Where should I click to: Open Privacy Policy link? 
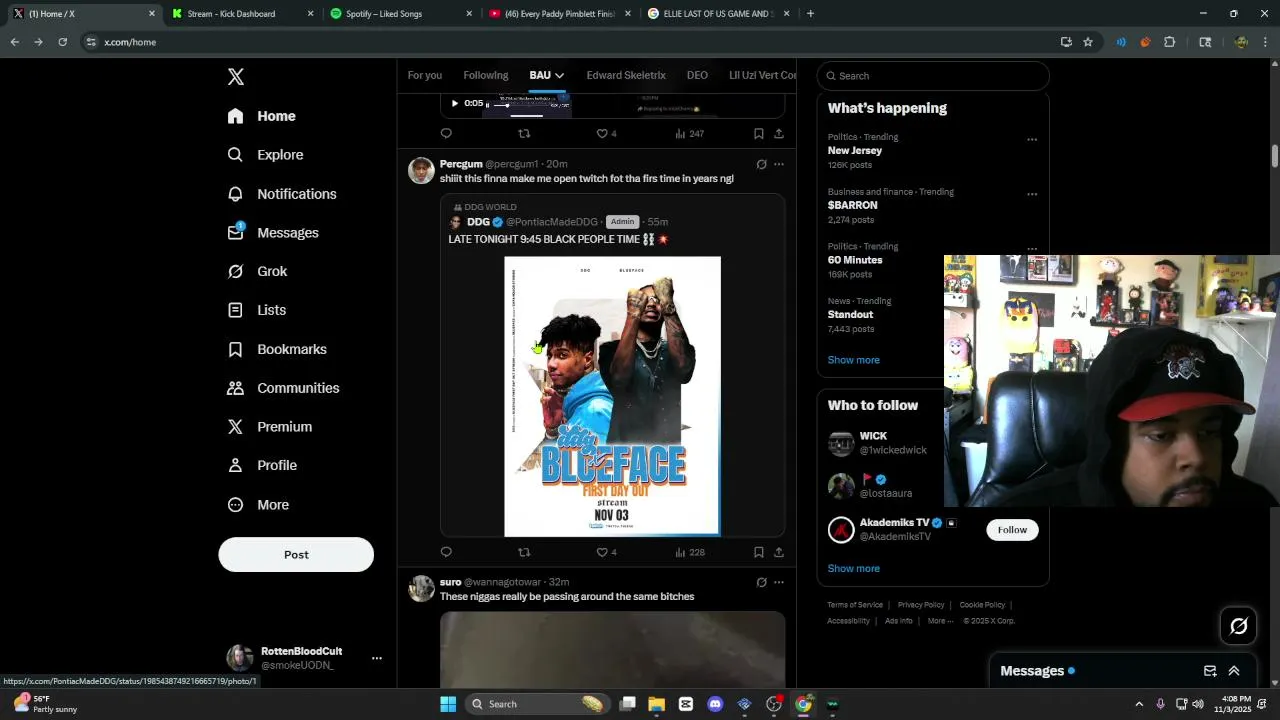[x=921, y=605]
